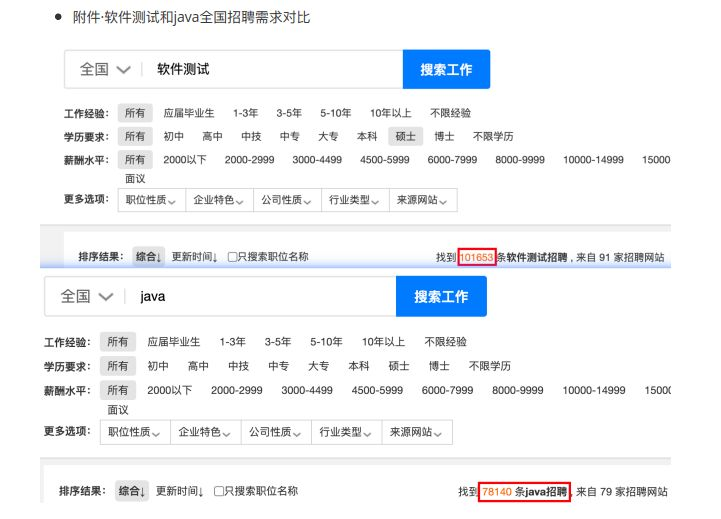Select 所有 for 工作经验 in 软件测试 filters
Screen dimensions: 721x519
(135, 113)
